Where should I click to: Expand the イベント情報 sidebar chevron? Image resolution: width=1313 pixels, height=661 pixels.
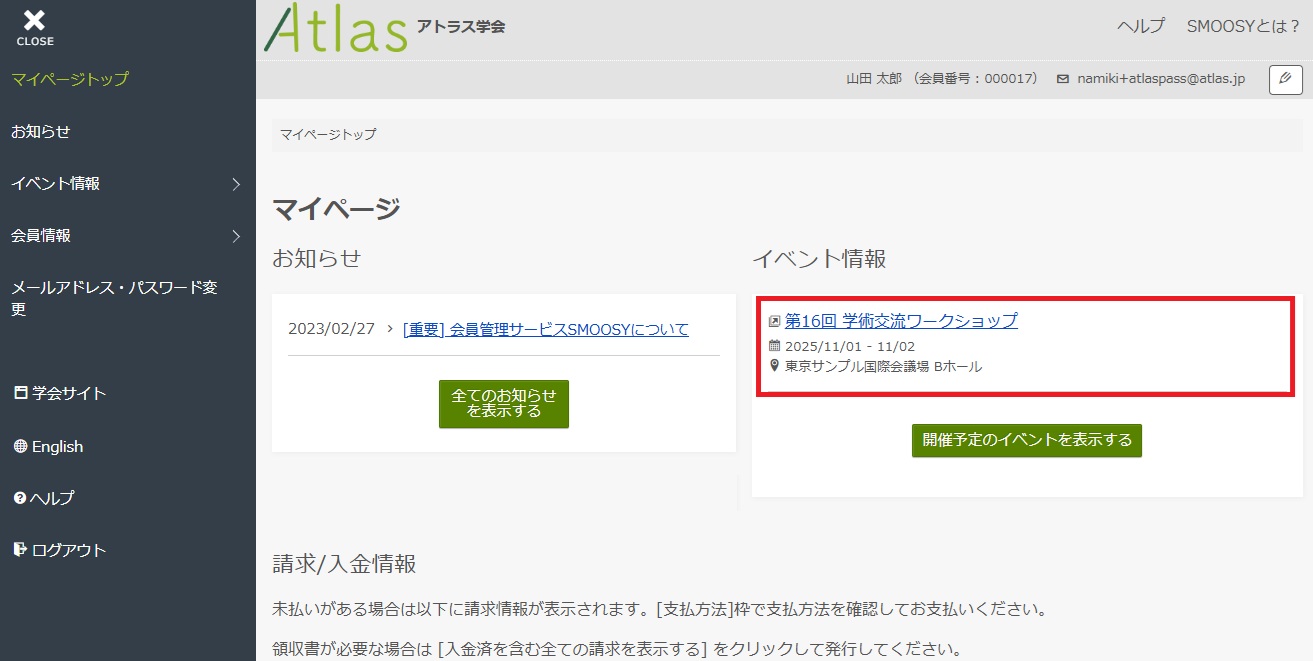[236, 184]
